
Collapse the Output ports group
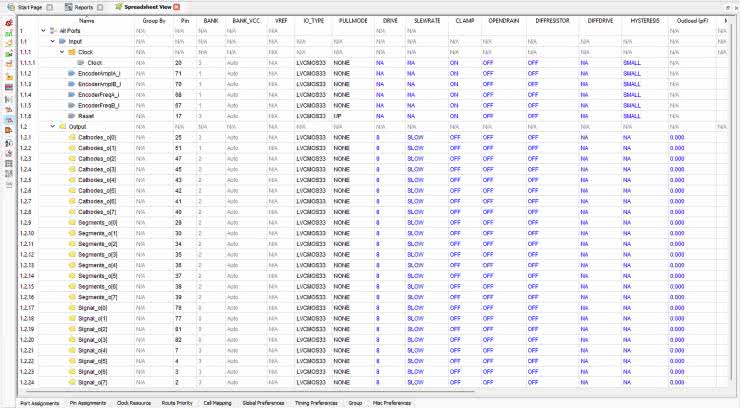(x=52, y=127)
